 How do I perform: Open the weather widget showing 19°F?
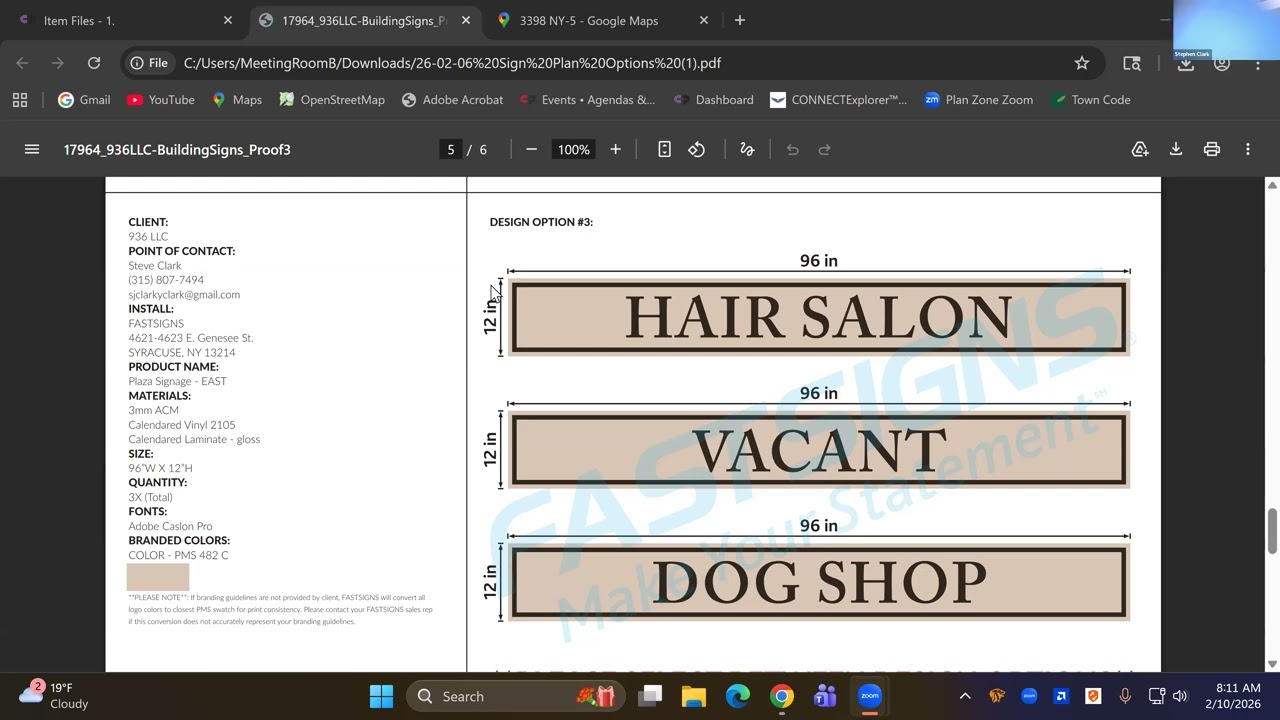55,696
